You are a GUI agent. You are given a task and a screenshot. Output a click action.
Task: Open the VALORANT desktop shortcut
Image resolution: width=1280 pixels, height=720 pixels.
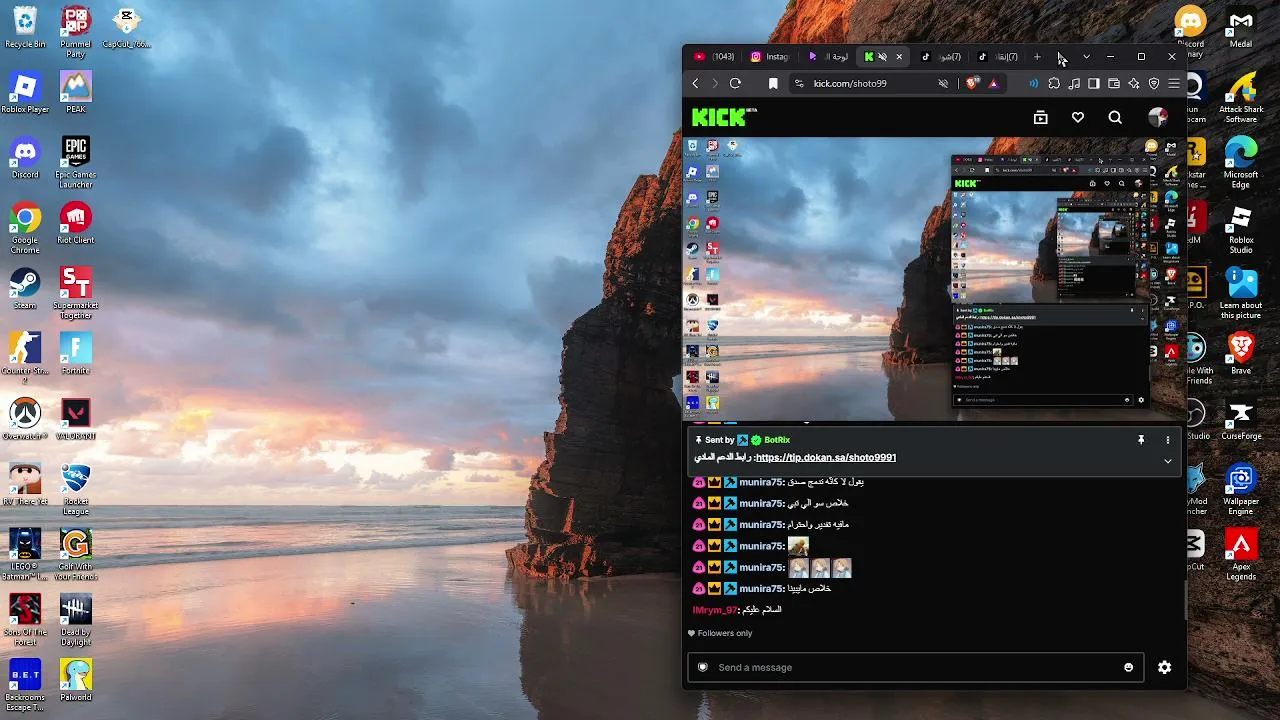[76, 418]
